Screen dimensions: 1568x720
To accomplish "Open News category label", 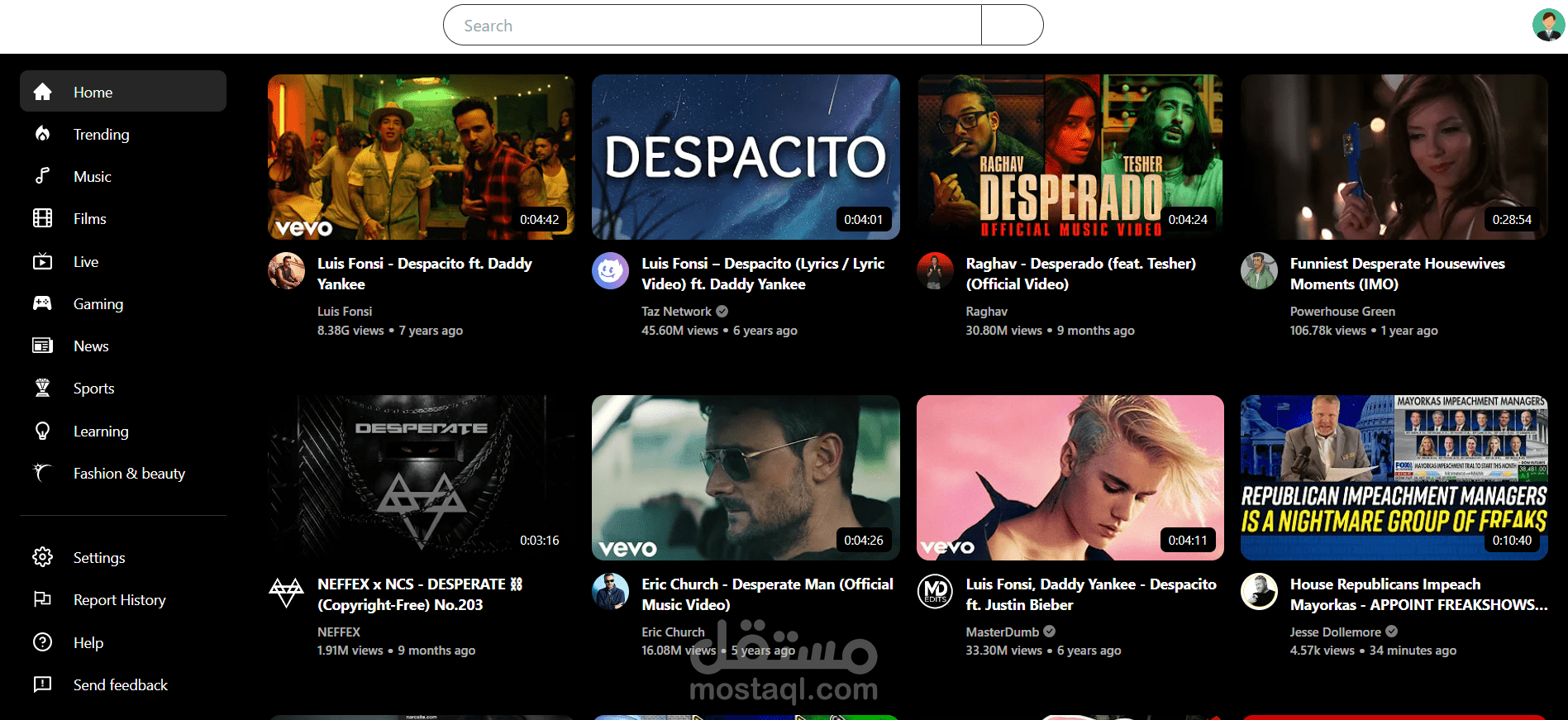I will [91, 346].
